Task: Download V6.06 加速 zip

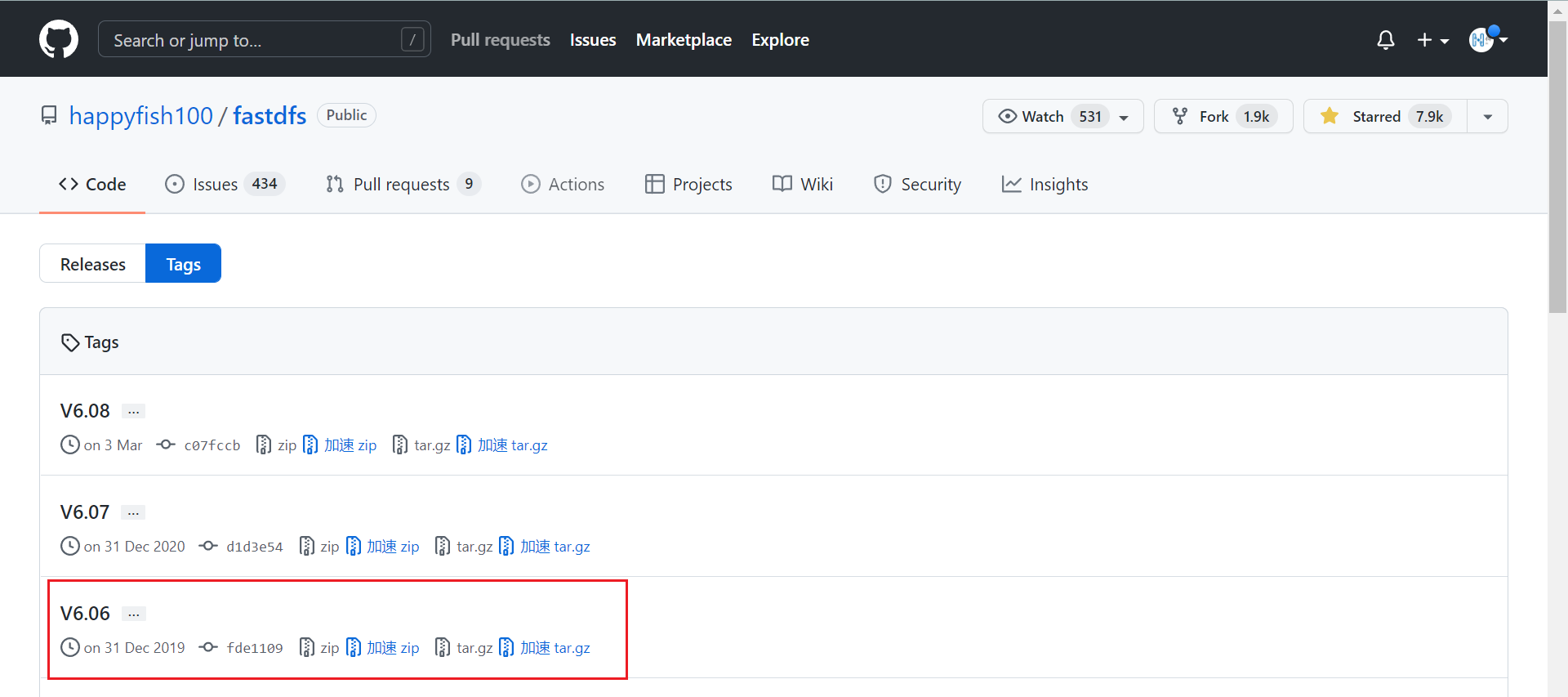Action: (382, 648)
